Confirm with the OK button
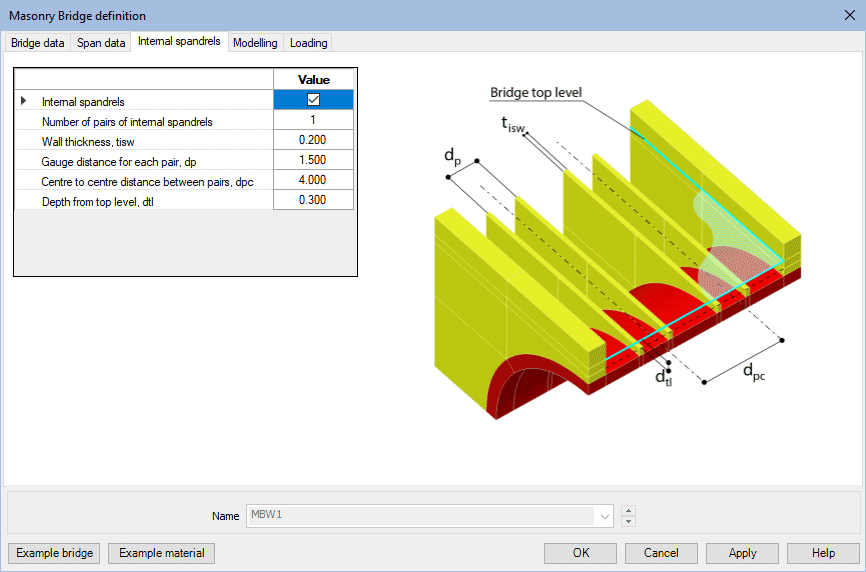Viewport: 866px width, 572px height. (581, 553)
